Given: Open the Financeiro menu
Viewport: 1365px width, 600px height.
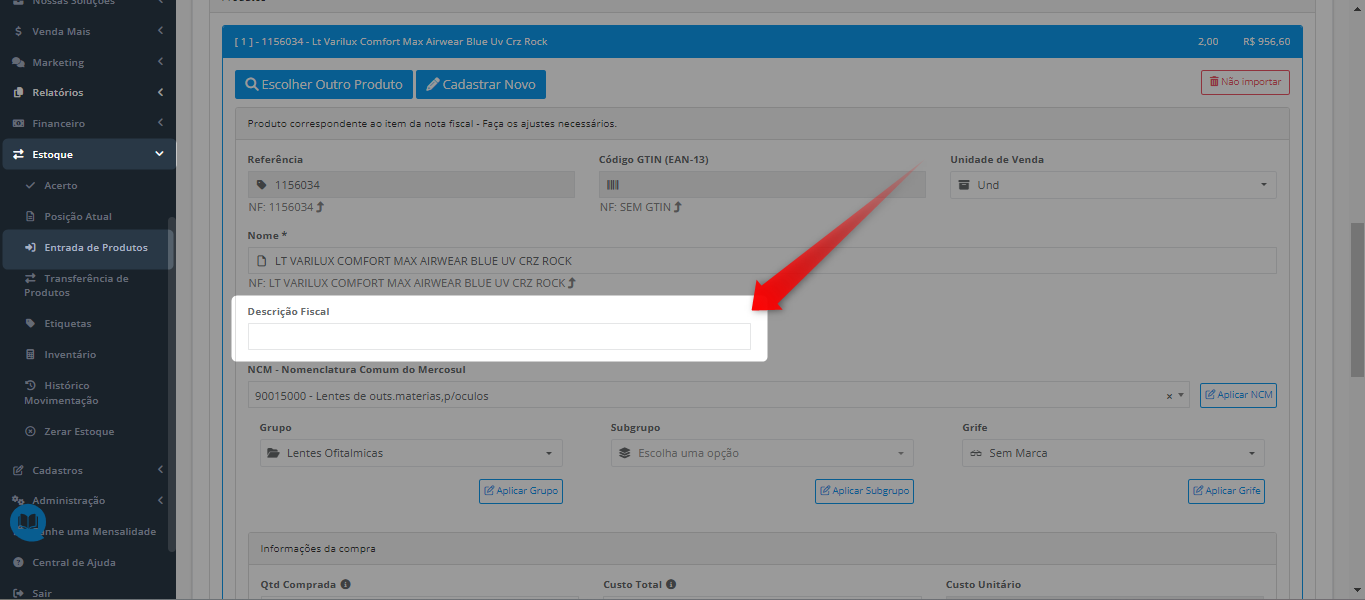Looking at the screenshot, I should click(x=88, y=124).
